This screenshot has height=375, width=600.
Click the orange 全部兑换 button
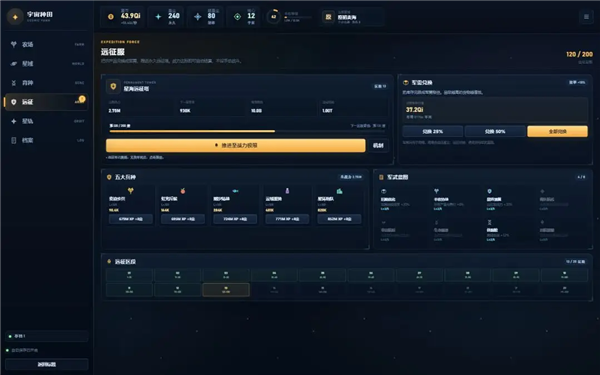[558, 131]
